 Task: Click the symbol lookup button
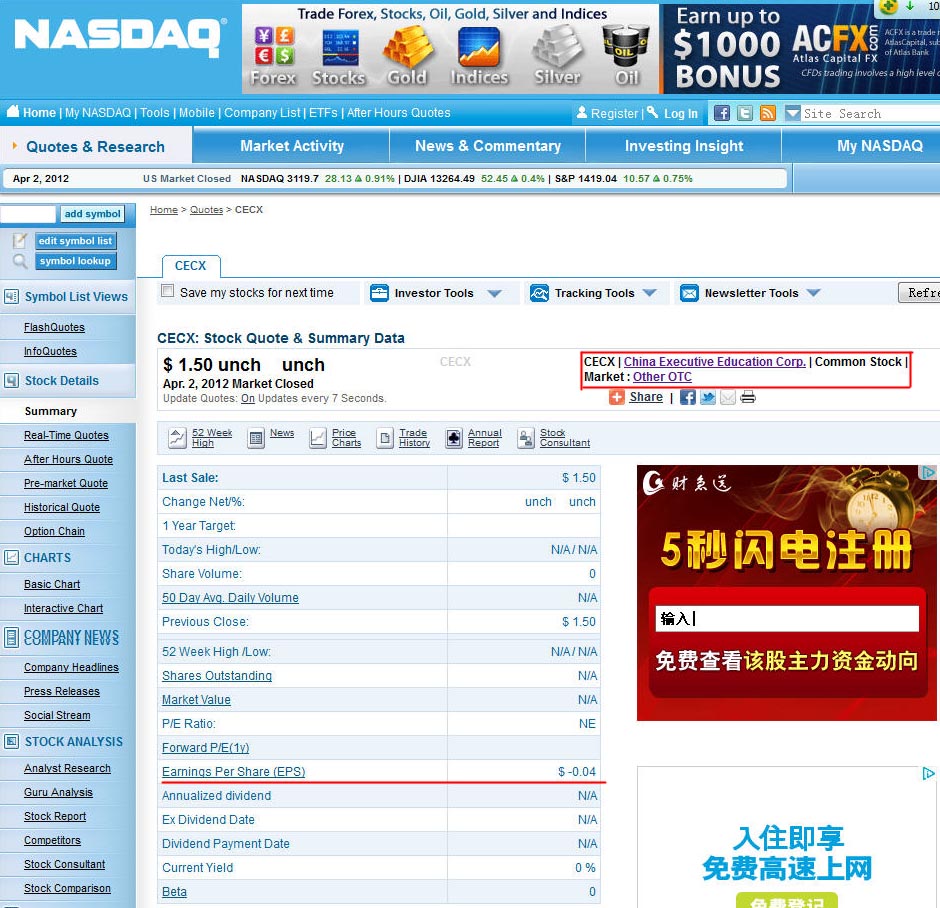tap(75, 261)
